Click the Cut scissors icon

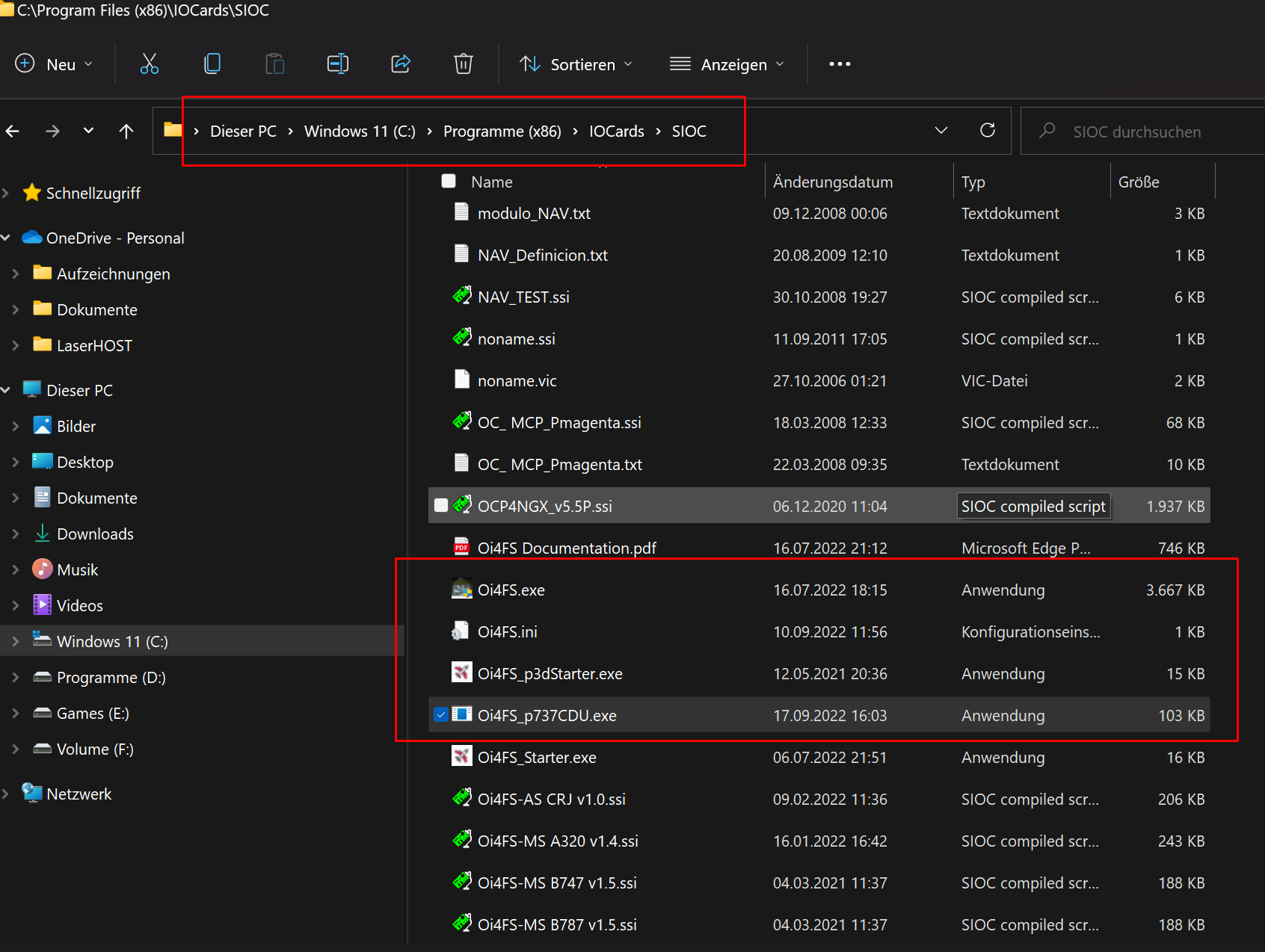coord(150,64)
